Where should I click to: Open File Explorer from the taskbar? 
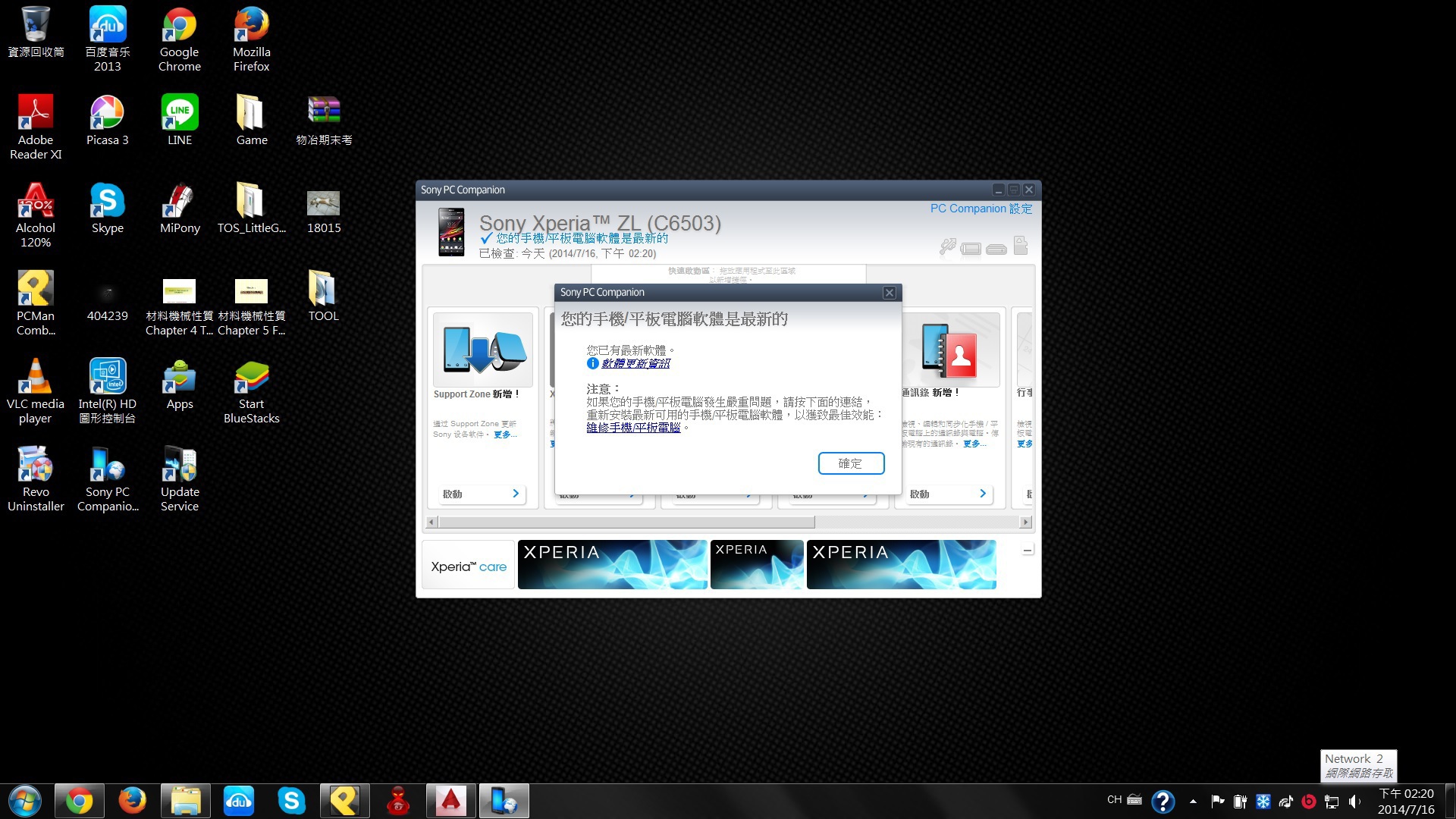pyautogui.click(x=185, y=801)
